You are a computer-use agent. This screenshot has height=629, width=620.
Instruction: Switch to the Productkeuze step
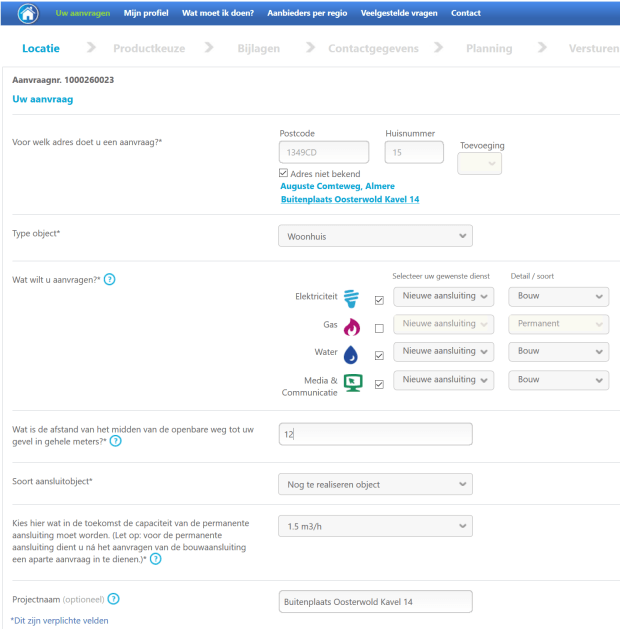click(149, 48)
